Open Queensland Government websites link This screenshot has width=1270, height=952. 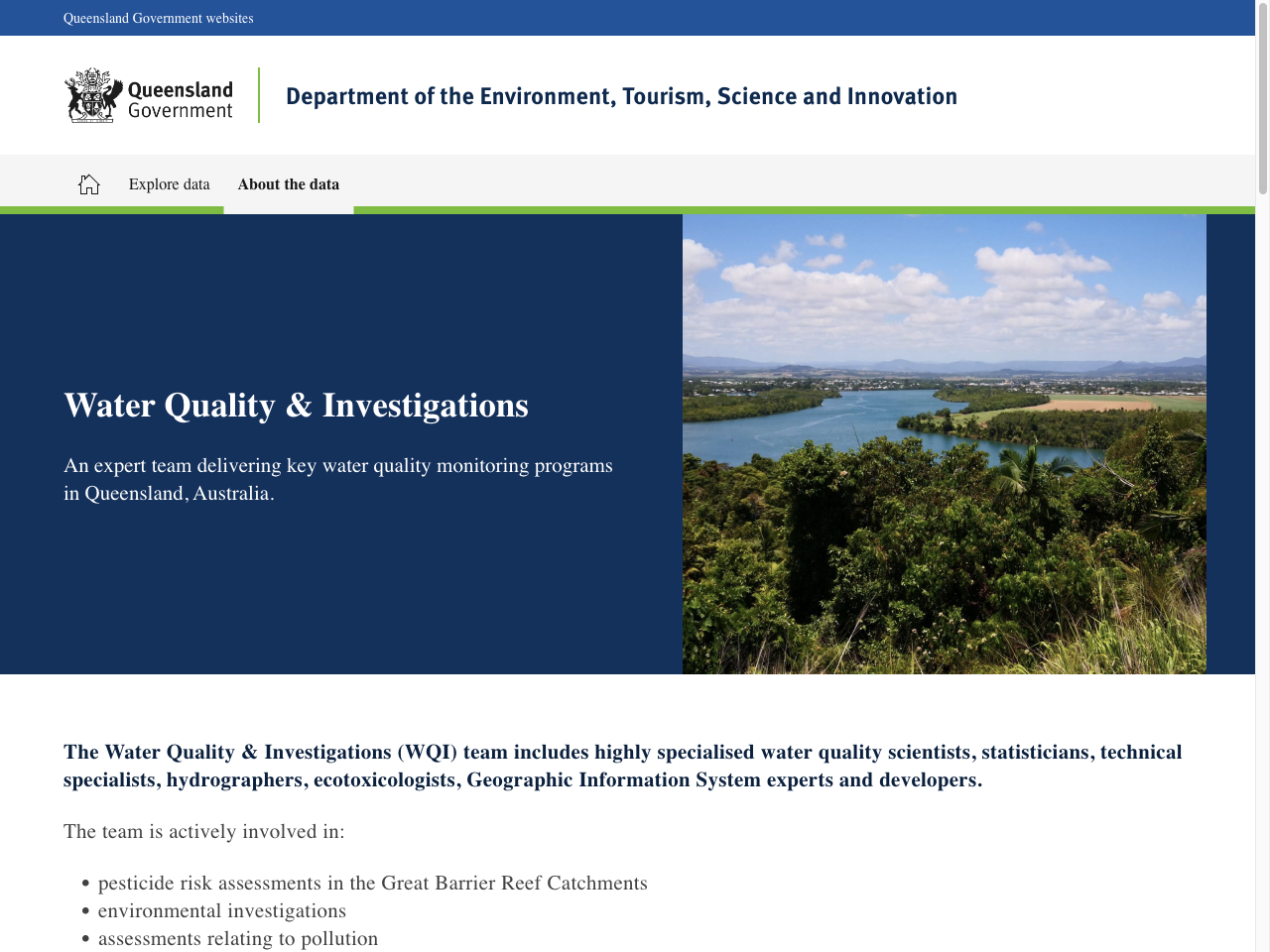click(x=159, y=18)
